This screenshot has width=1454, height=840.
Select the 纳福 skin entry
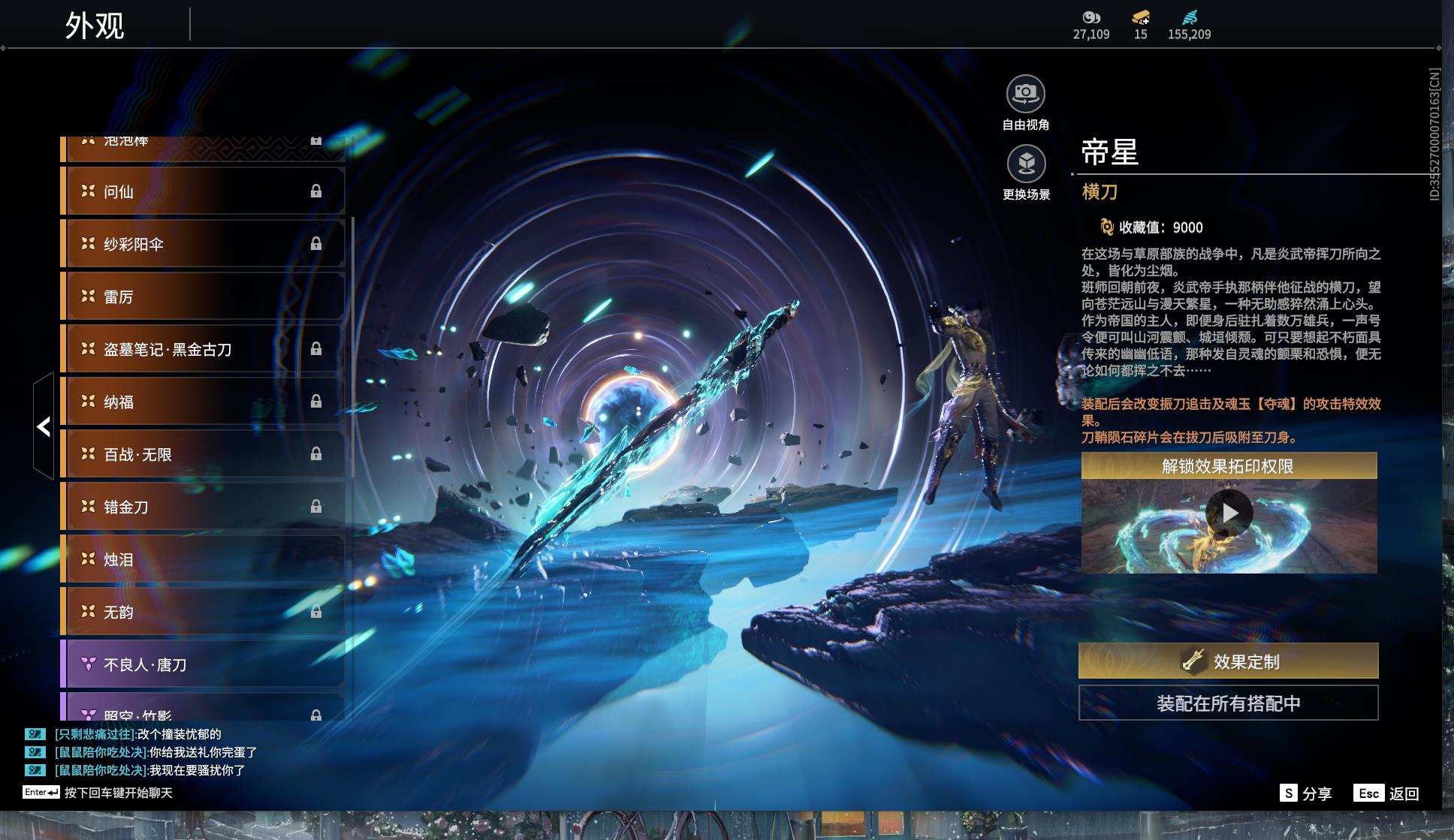pos(203,402)
